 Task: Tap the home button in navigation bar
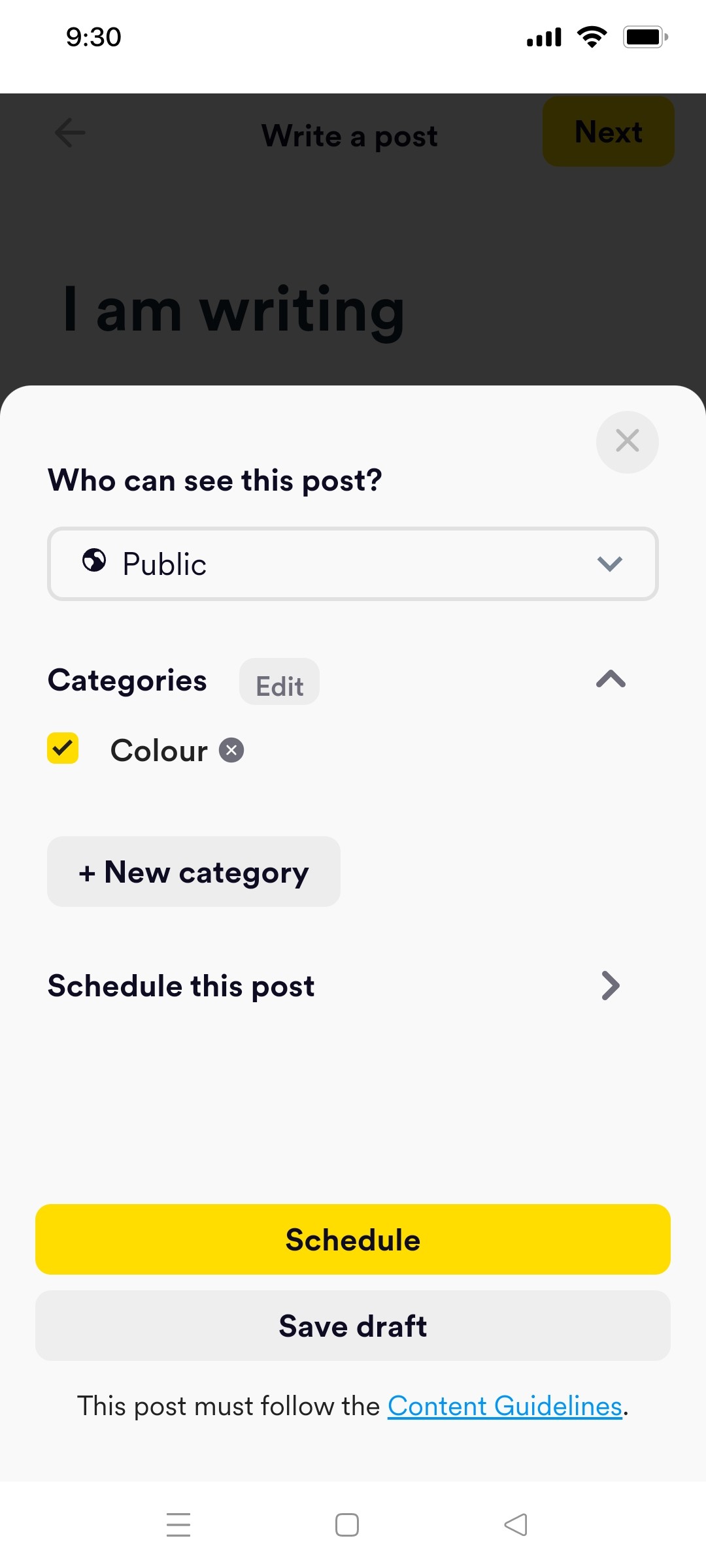pyautogui.click(x=348, y=1525)
